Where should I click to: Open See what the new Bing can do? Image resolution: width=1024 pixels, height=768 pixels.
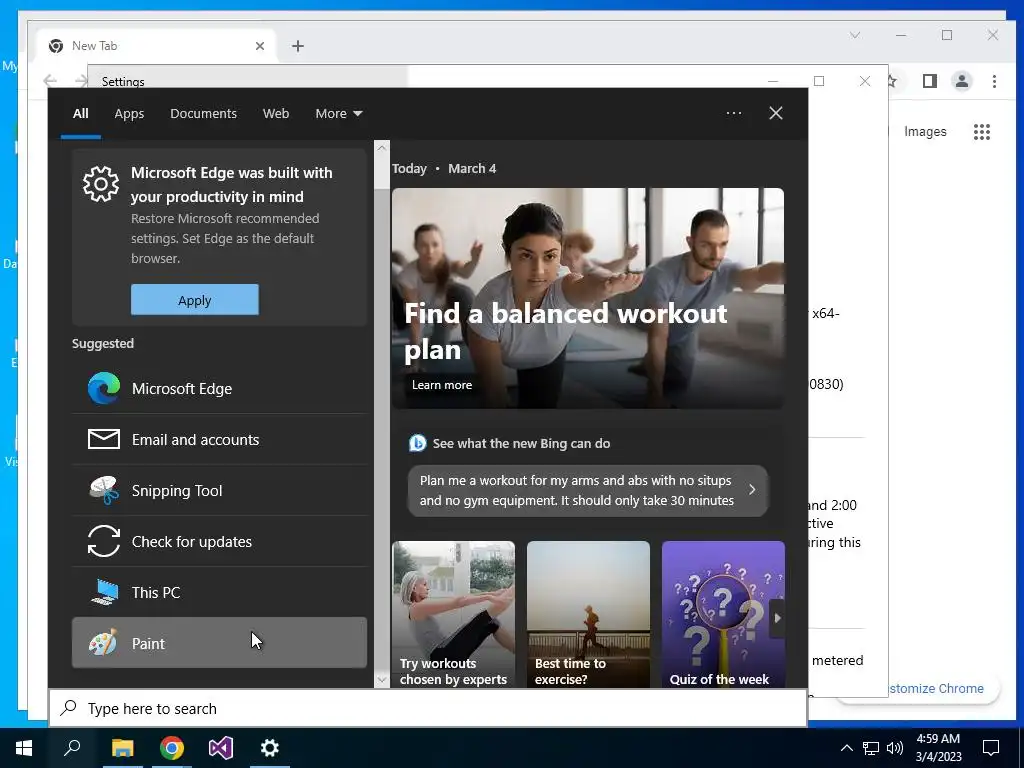click(x=521, y=443)
